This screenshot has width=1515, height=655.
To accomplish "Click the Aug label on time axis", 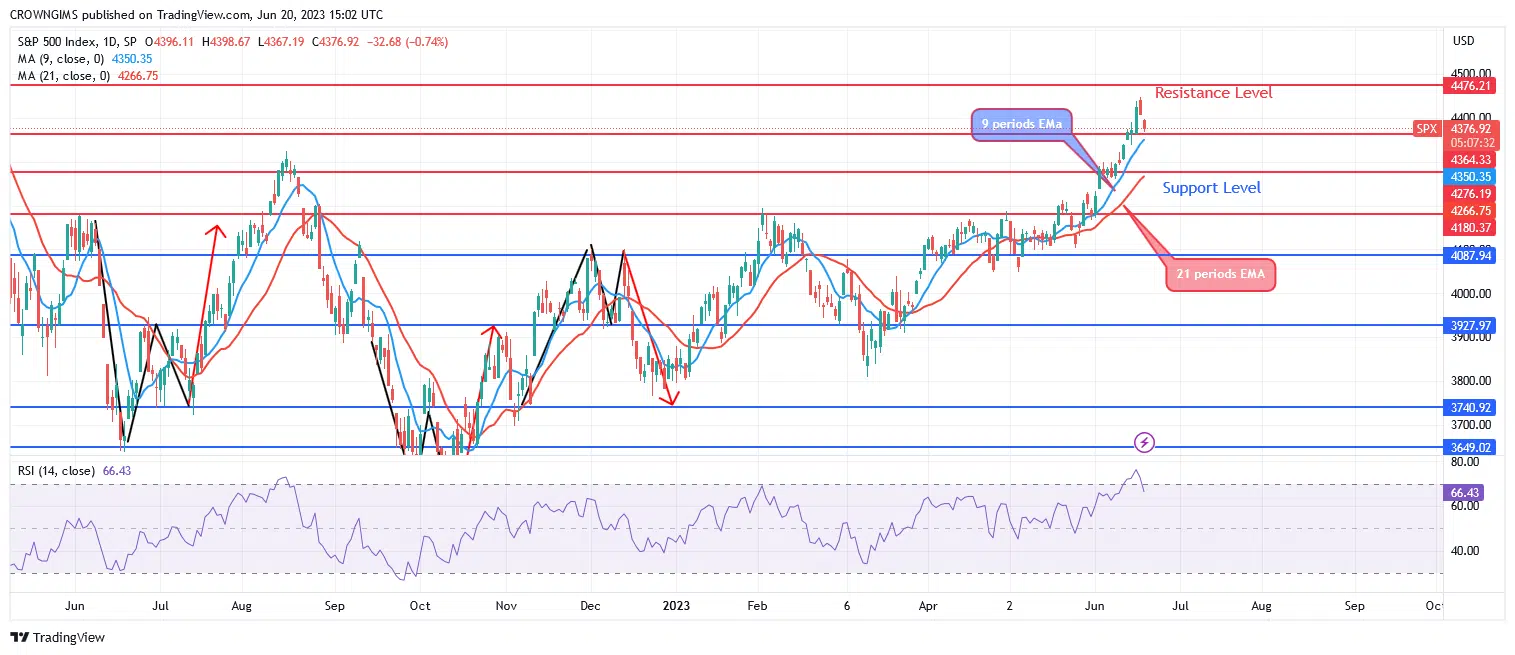I will tap(241, 606).
